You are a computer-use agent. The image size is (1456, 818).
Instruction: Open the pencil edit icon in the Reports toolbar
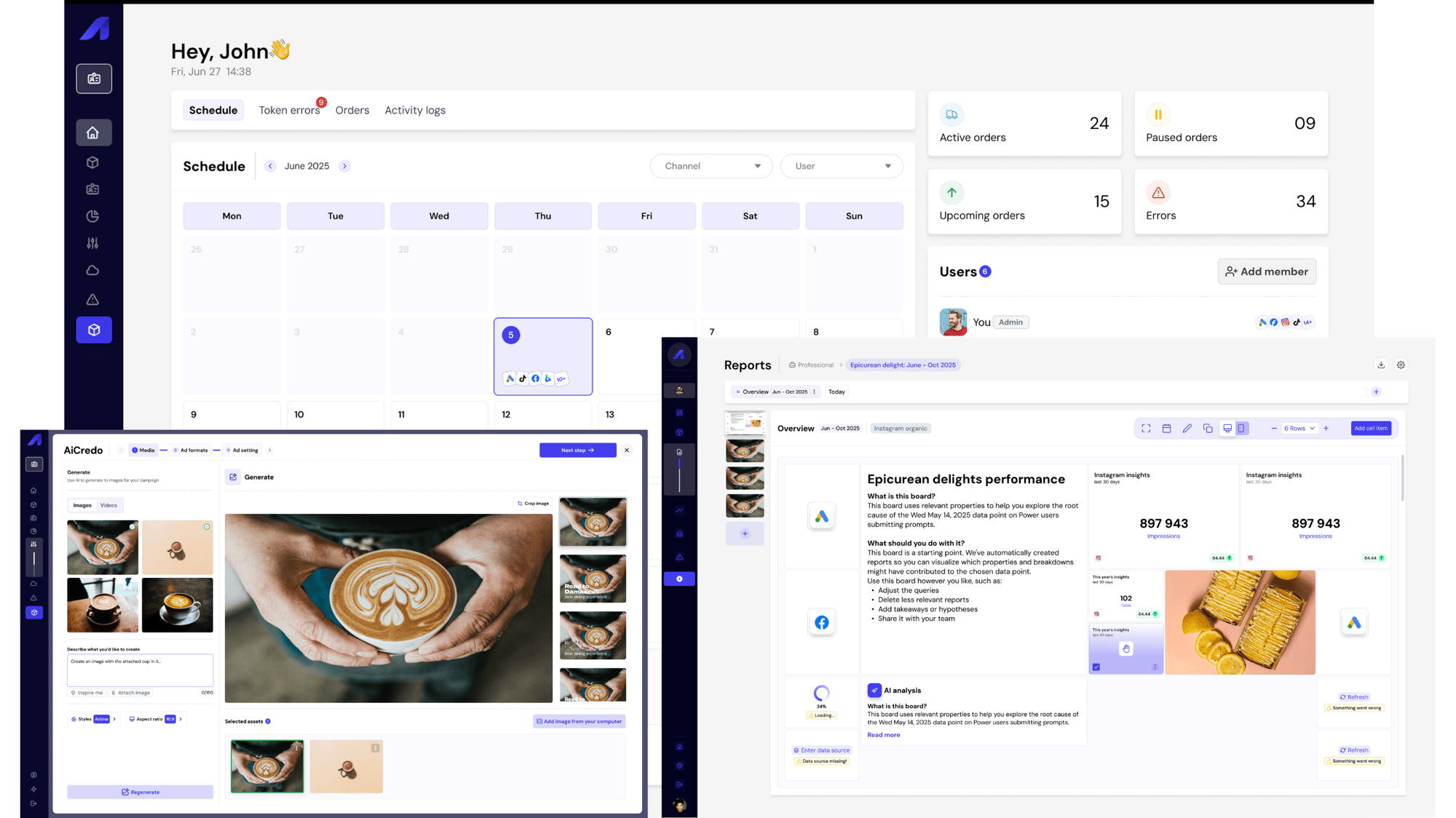(1188, 429)
